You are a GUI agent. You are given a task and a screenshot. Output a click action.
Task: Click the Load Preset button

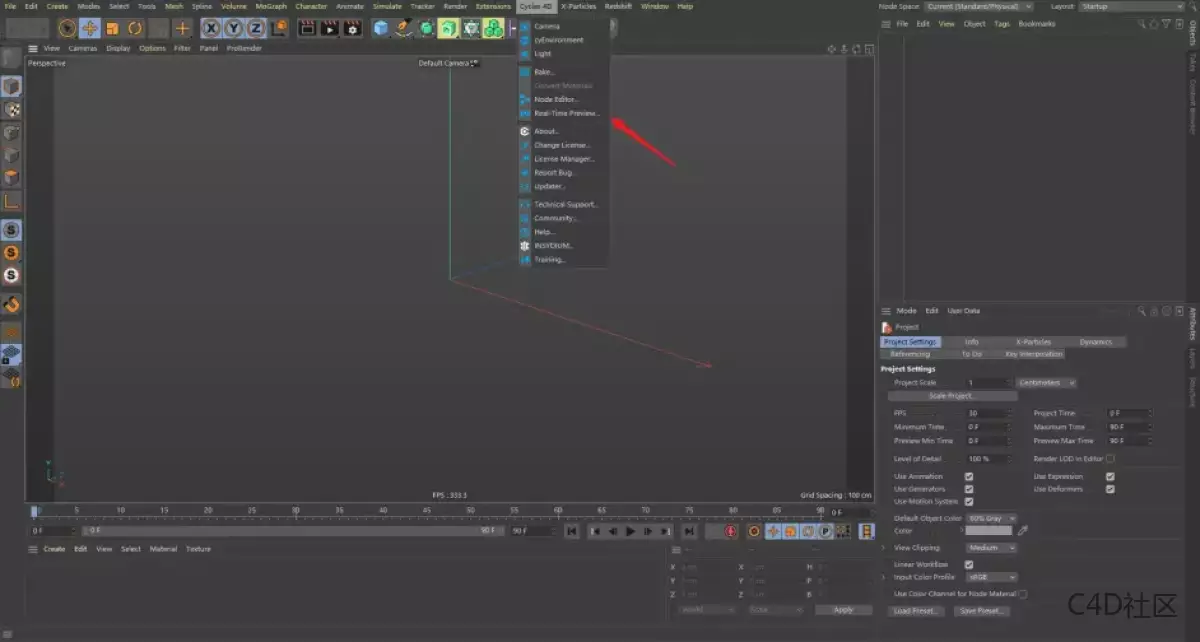click(915, 608)
